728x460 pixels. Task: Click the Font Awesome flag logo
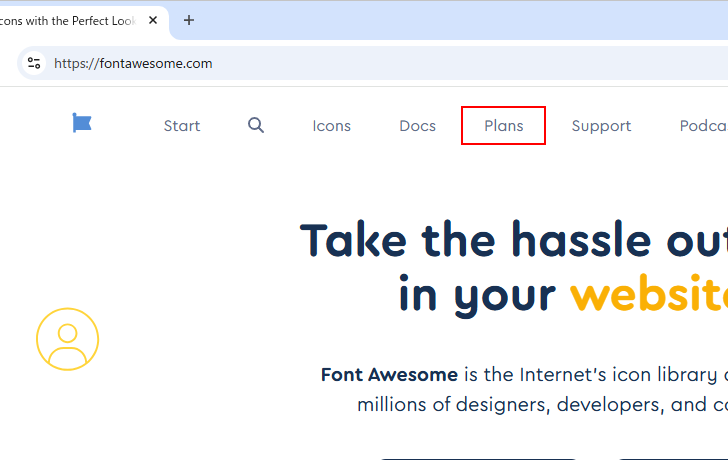tap(82, 123)
